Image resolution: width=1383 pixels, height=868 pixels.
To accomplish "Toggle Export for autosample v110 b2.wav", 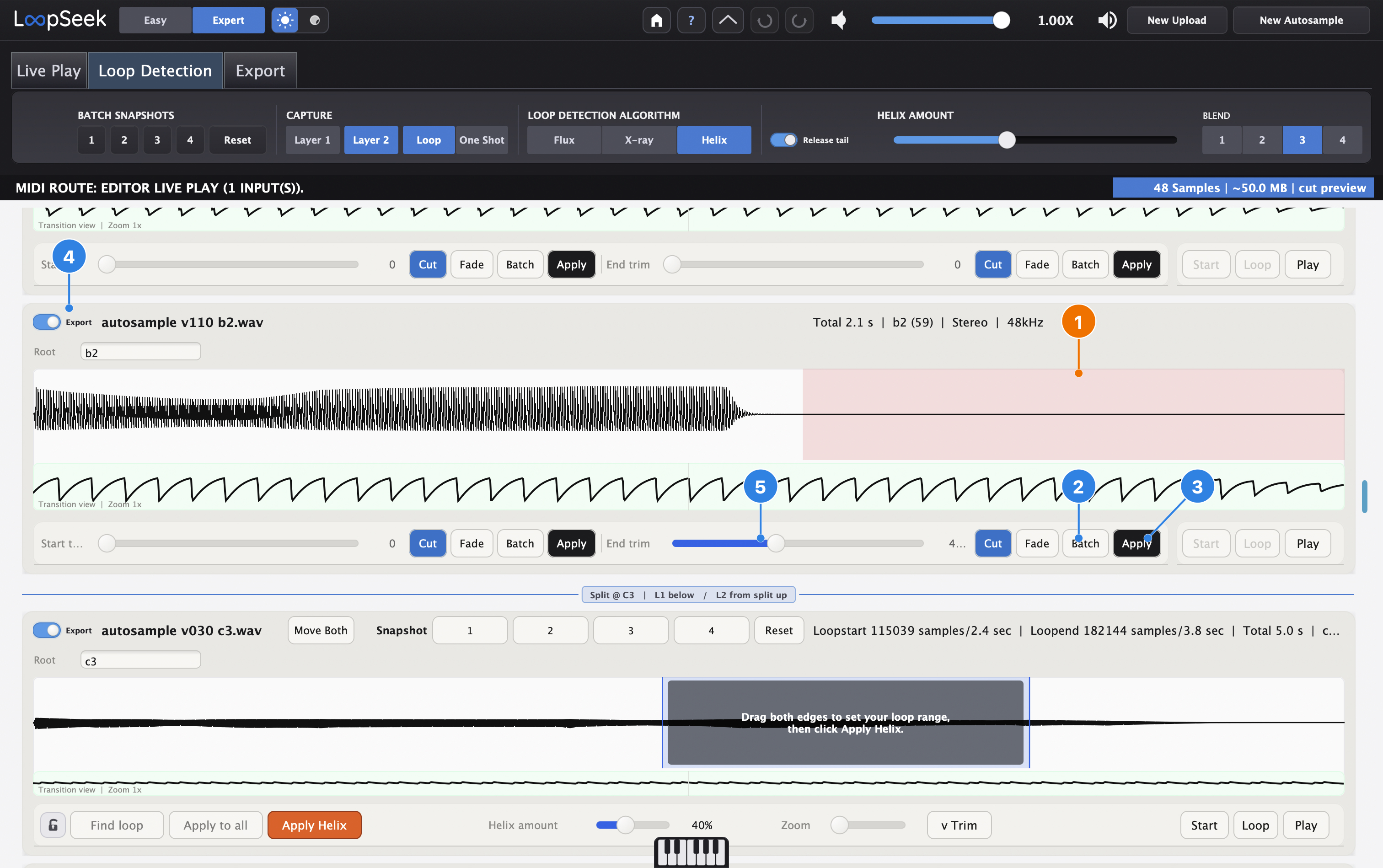I will pyautogui.click(x=47, y=322).
